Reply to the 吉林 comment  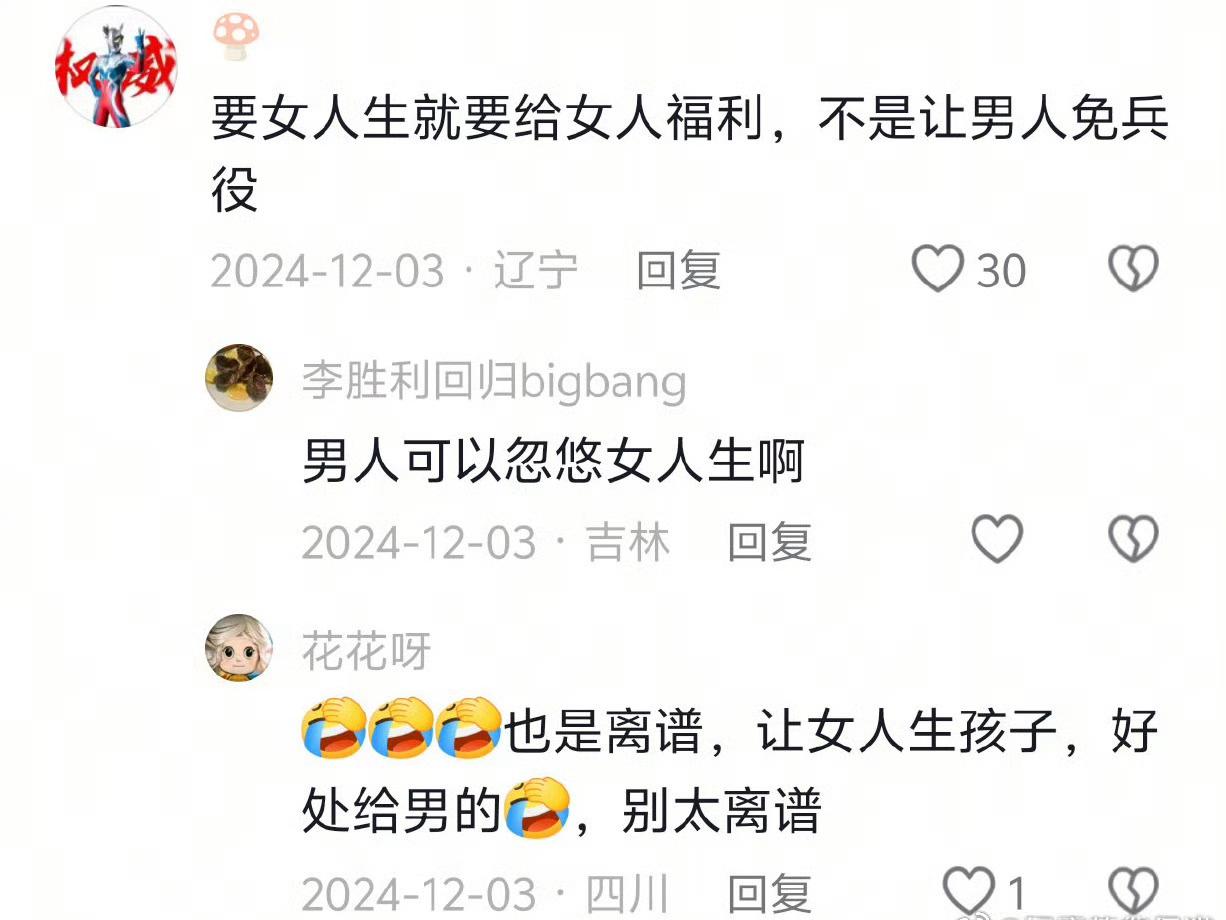tap(768, 541)
